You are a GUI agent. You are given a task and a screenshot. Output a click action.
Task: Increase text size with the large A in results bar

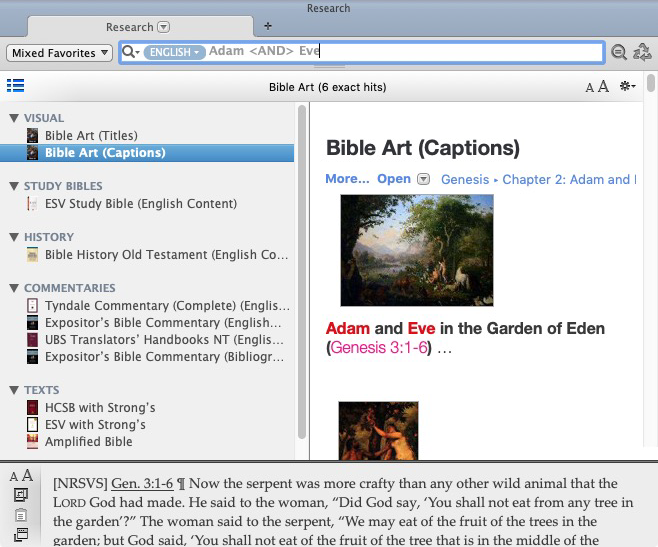[603, 87]
